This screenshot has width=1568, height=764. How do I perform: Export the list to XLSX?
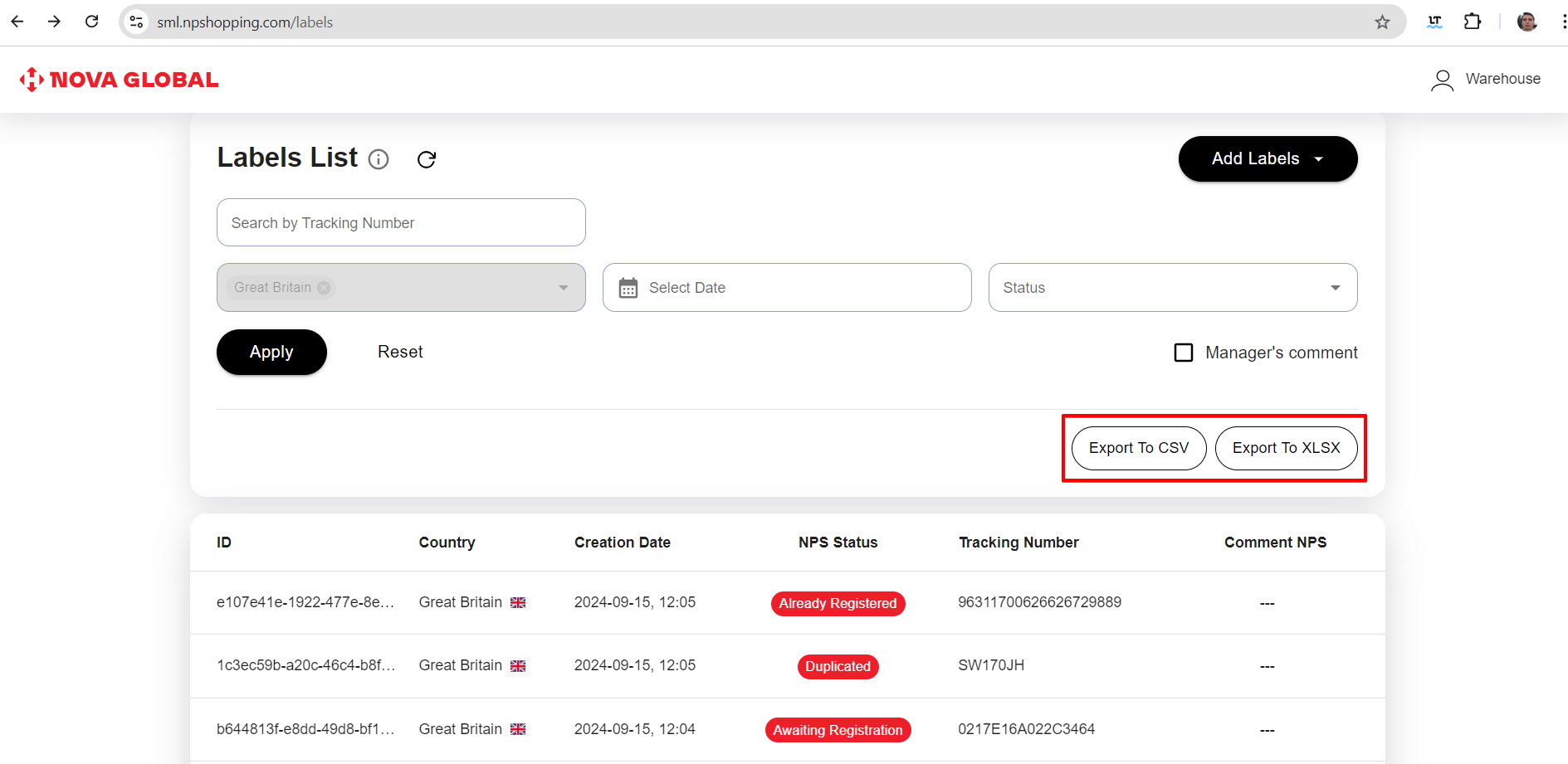point(1286,448)
